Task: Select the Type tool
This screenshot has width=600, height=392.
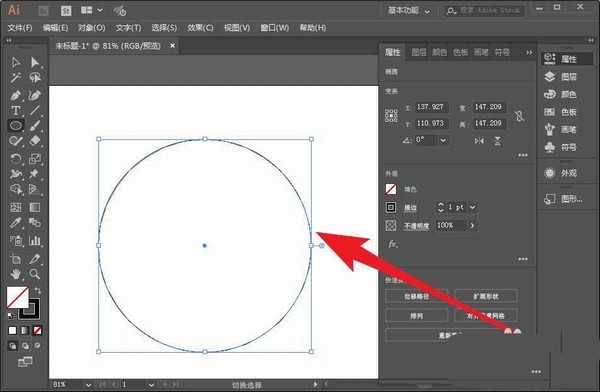Action: click(16, 111)
